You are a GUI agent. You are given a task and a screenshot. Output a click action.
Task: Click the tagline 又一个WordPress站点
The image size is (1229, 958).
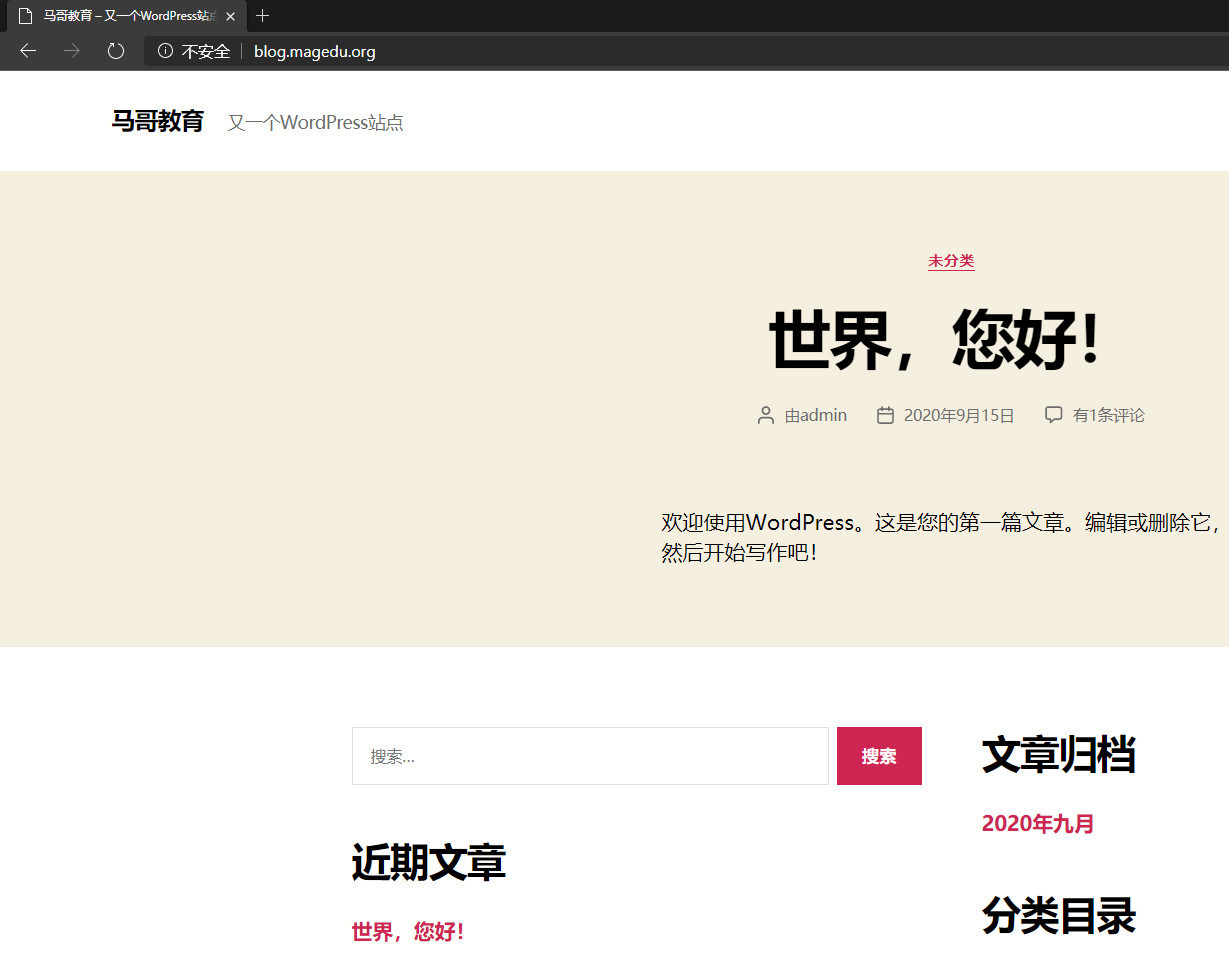(x=315, y=123)
